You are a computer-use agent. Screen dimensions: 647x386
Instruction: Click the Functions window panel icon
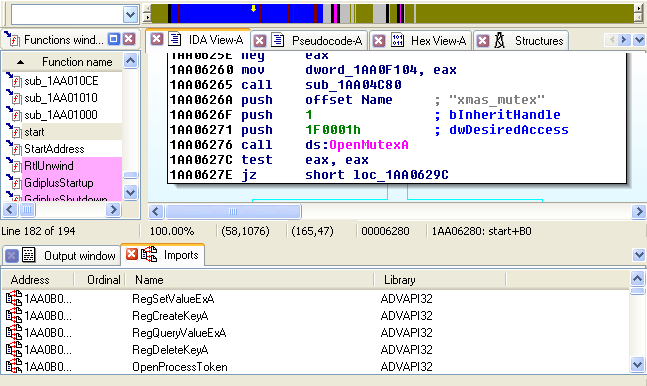tap(12, 39)
